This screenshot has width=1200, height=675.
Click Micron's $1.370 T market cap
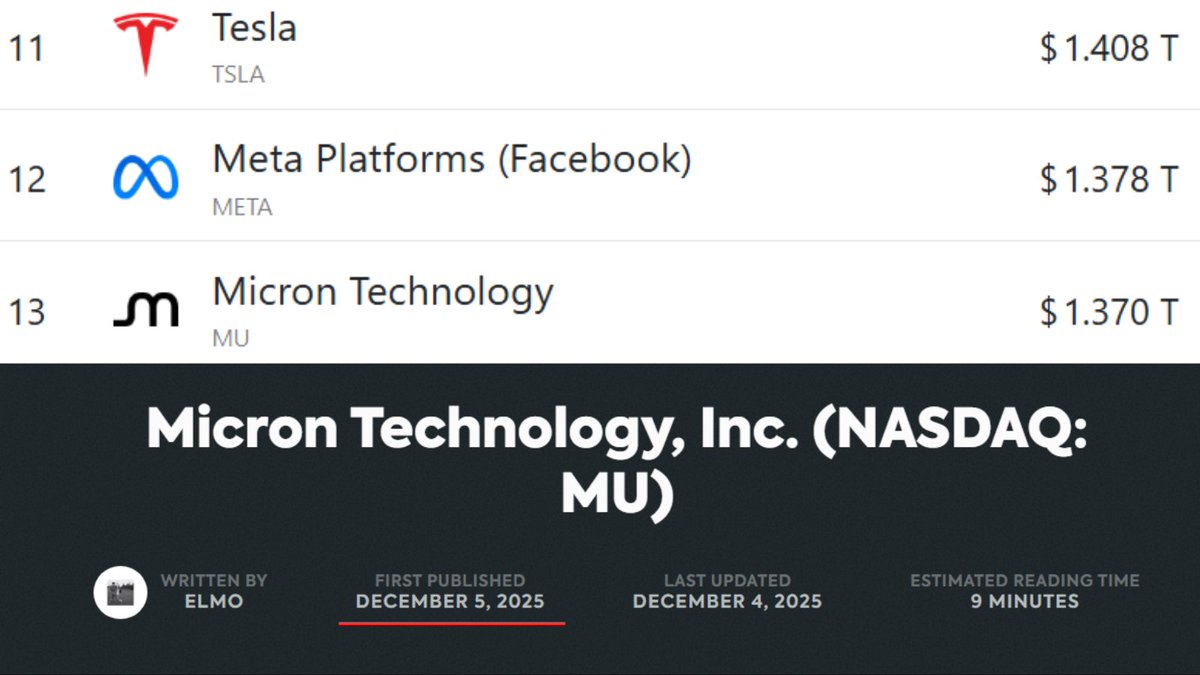(x=1109, y=312)
